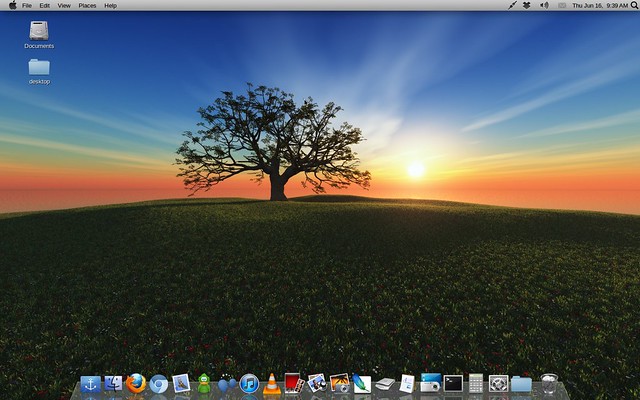Launch the Calculator from the dock
The width and height of the screenshot is (640, 400).
[x=476, y=384]
